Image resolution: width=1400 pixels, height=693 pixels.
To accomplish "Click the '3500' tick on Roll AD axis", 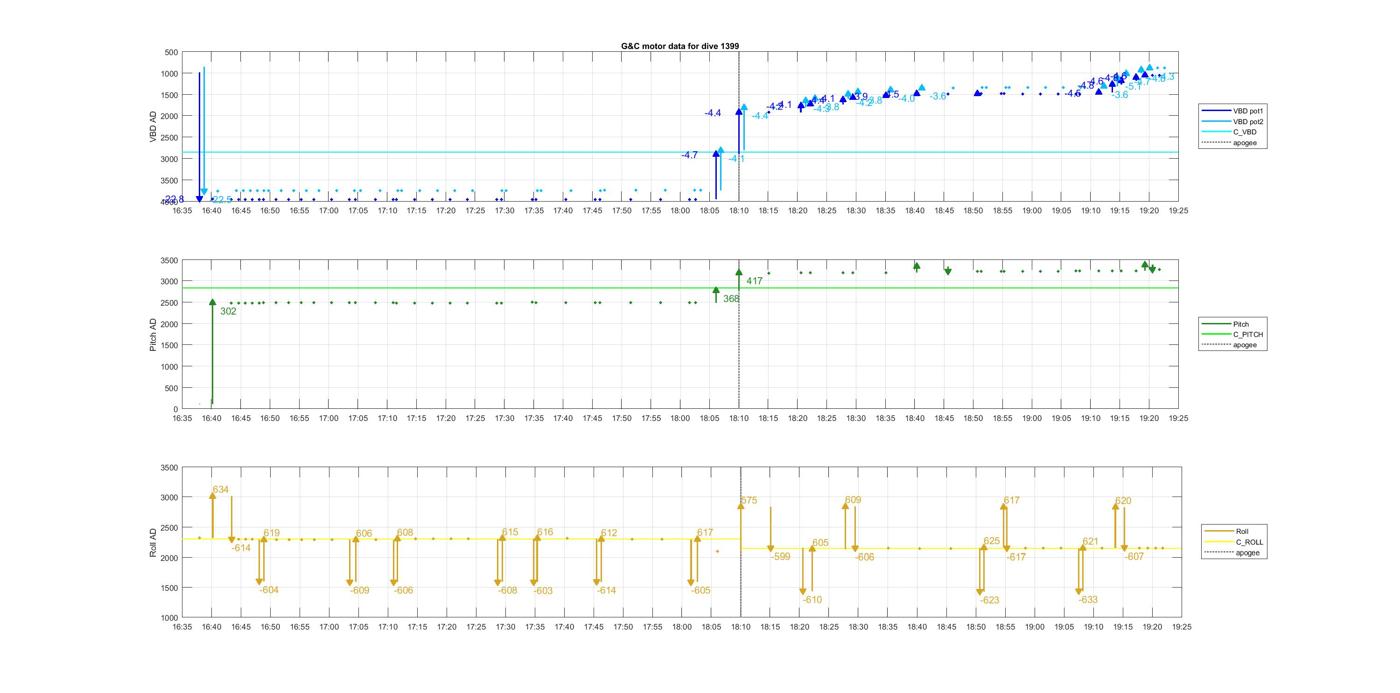I will [168, 468].
